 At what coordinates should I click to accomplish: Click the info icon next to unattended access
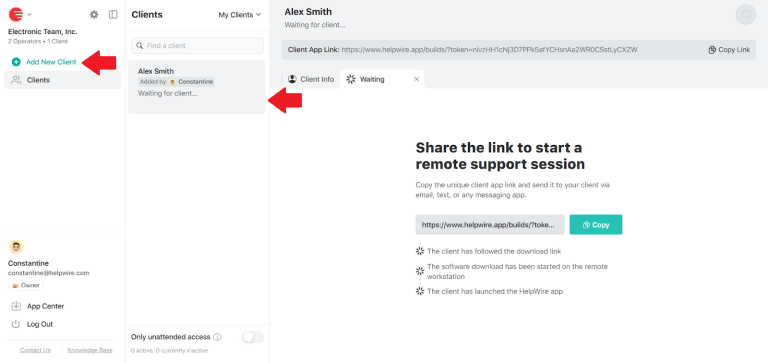pyautogui.click(x=217, y=337)
